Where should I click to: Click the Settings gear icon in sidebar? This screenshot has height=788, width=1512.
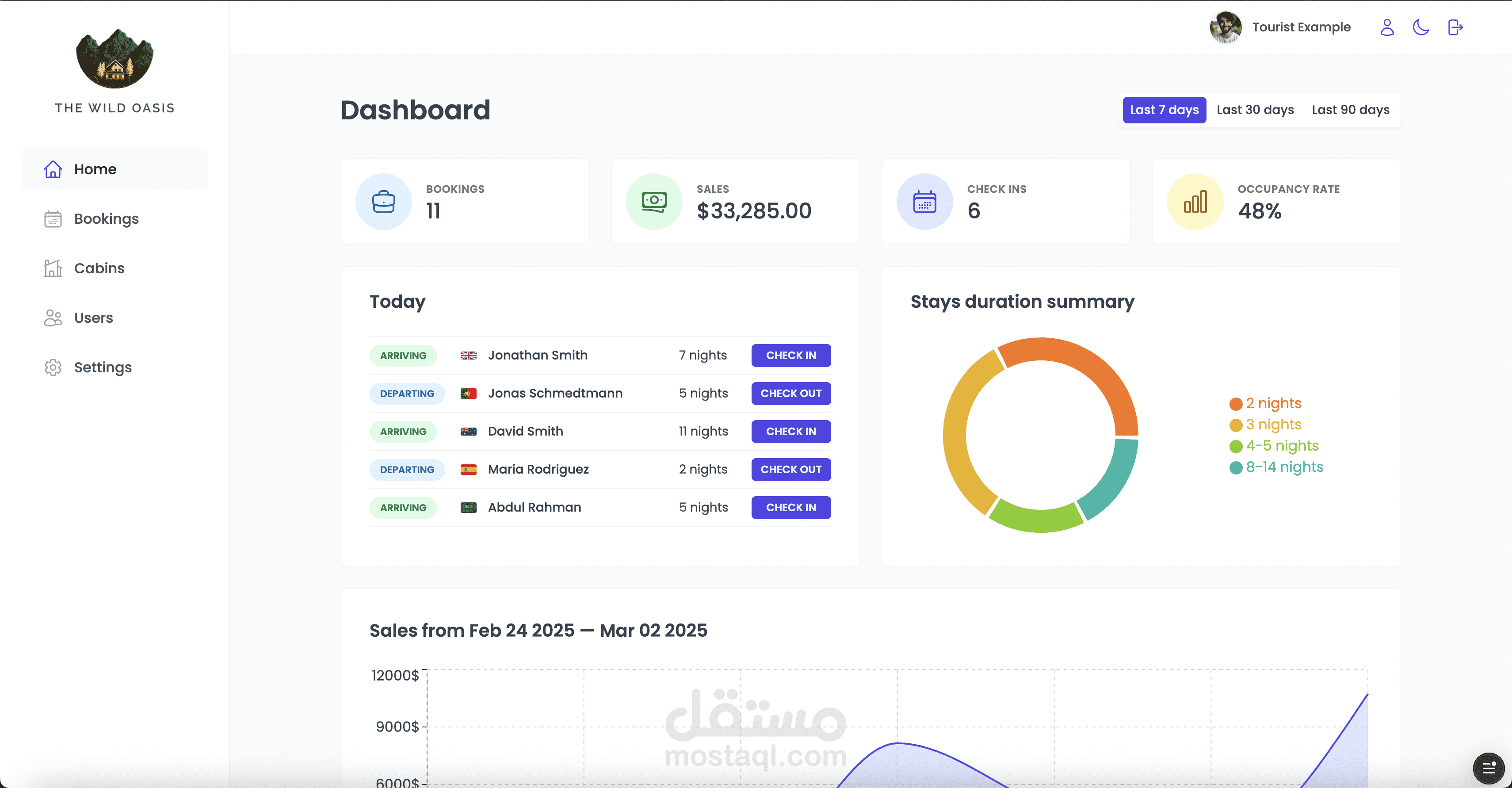53,367
